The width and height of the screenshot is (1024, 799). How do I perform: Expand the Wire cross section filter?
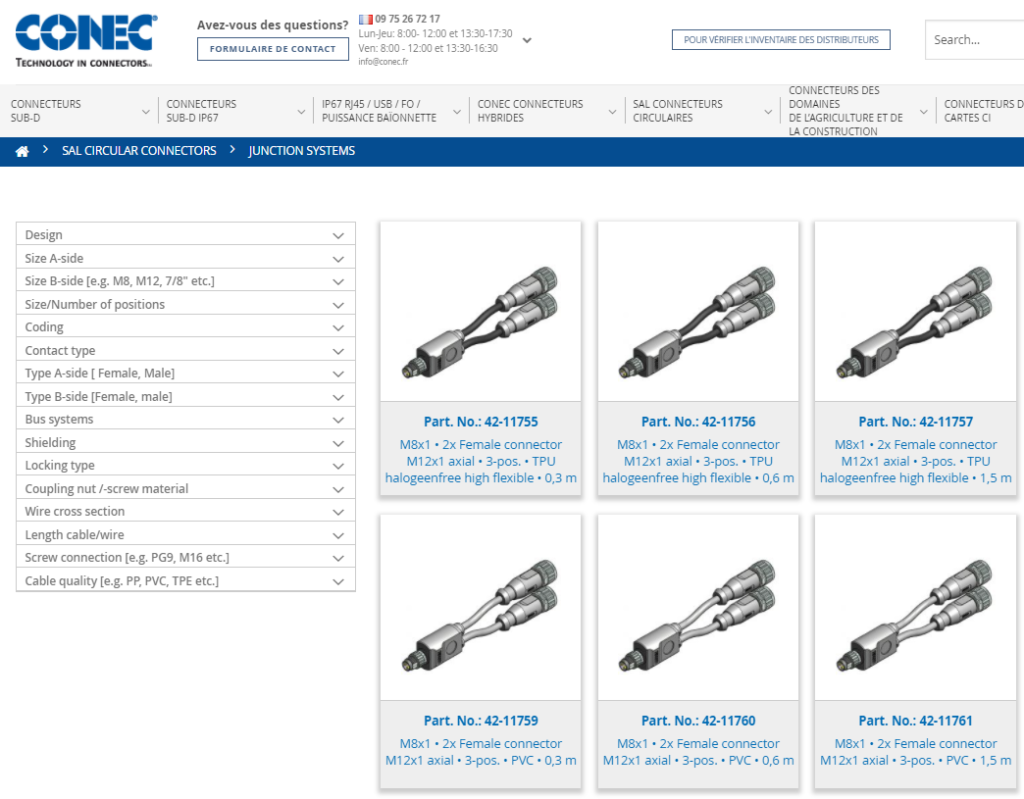coord(186,511)
